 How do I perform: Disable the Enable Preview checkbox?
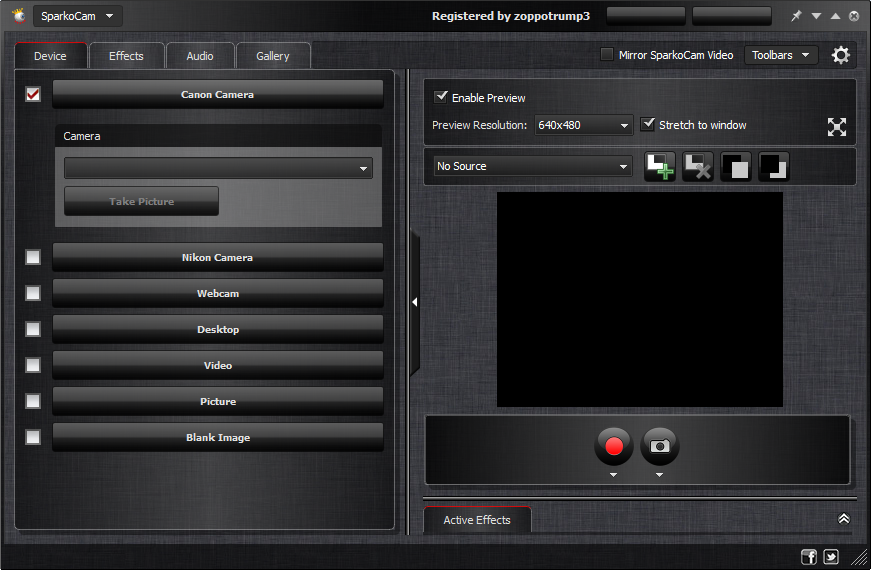tap(441, 97)
